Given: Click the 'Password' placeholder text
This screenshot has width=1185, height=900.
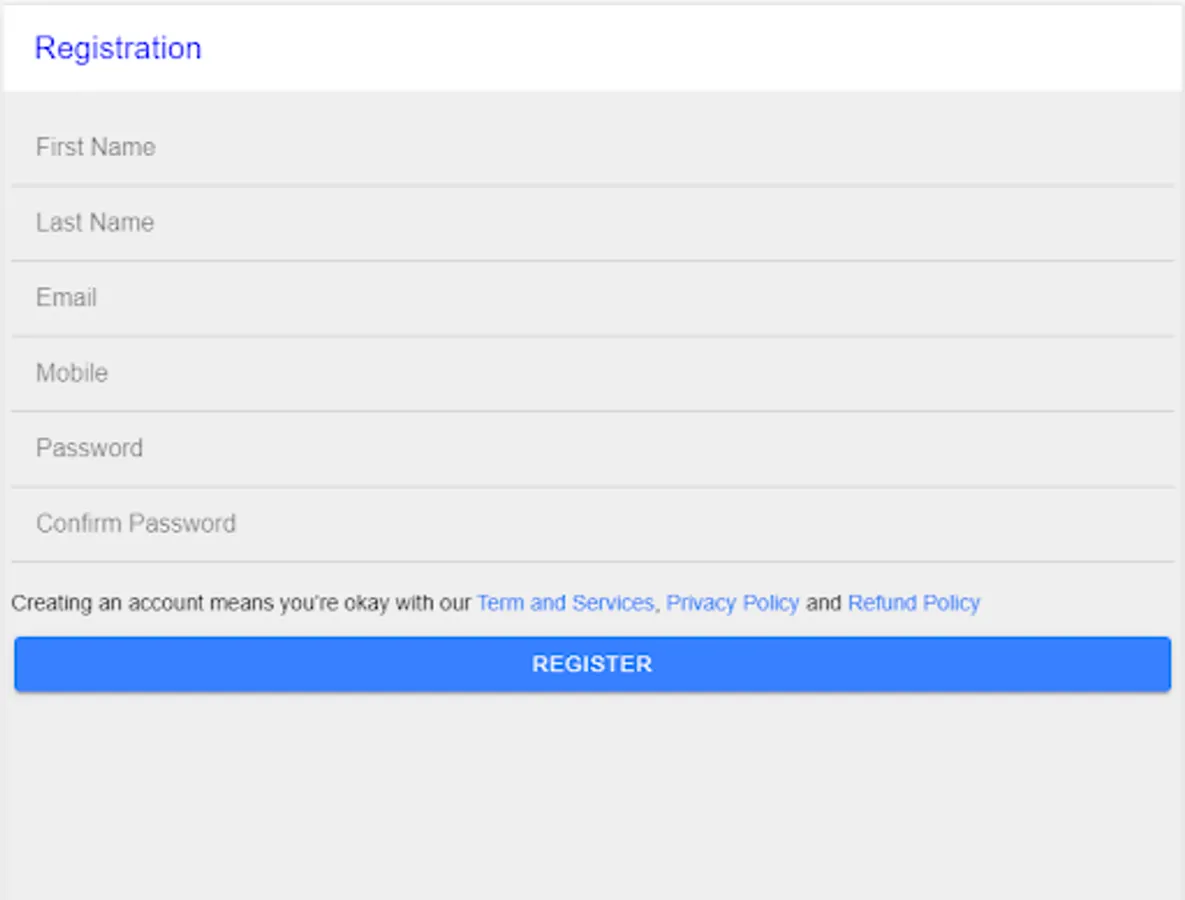Looking at the screenshot, I should (89, 448).
